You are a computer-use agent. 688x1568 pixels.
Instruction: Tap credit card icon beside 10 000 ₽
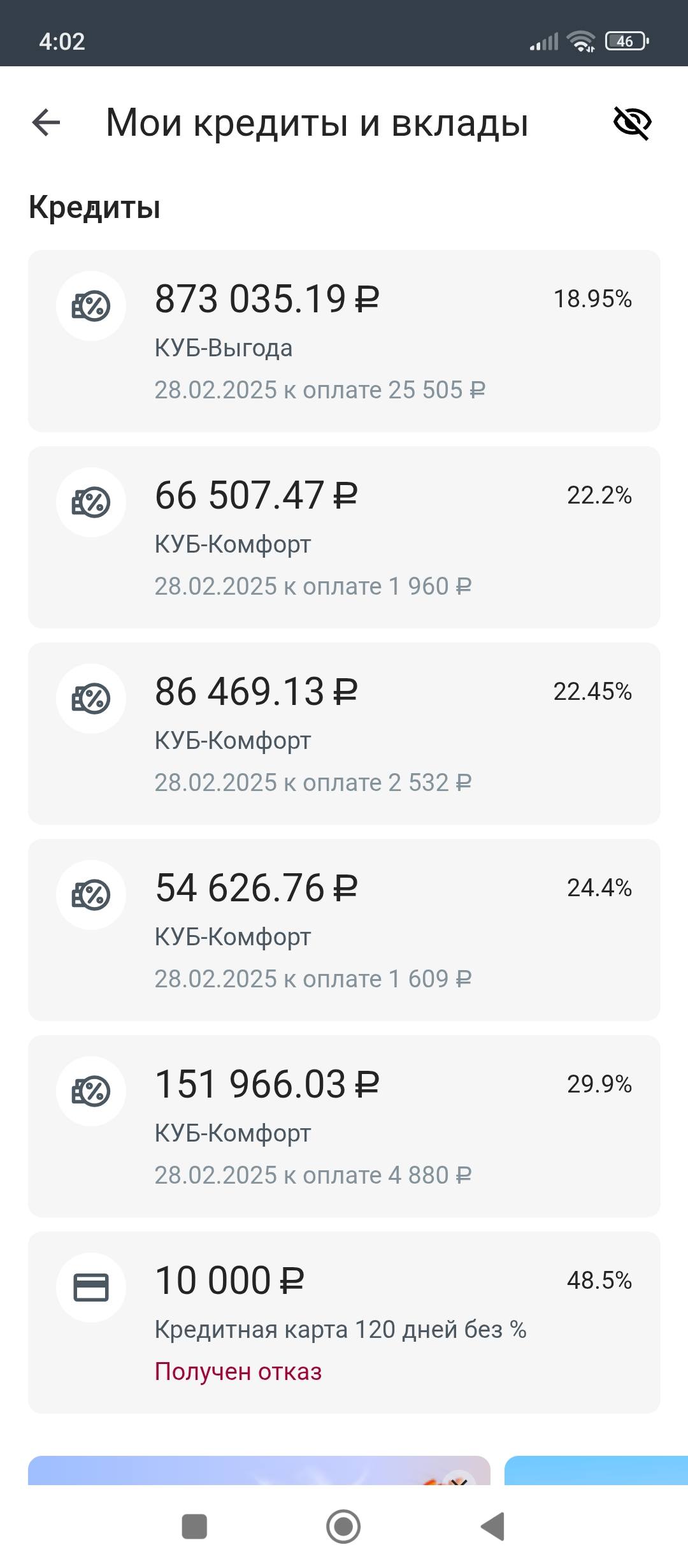tap(91, 1288)
